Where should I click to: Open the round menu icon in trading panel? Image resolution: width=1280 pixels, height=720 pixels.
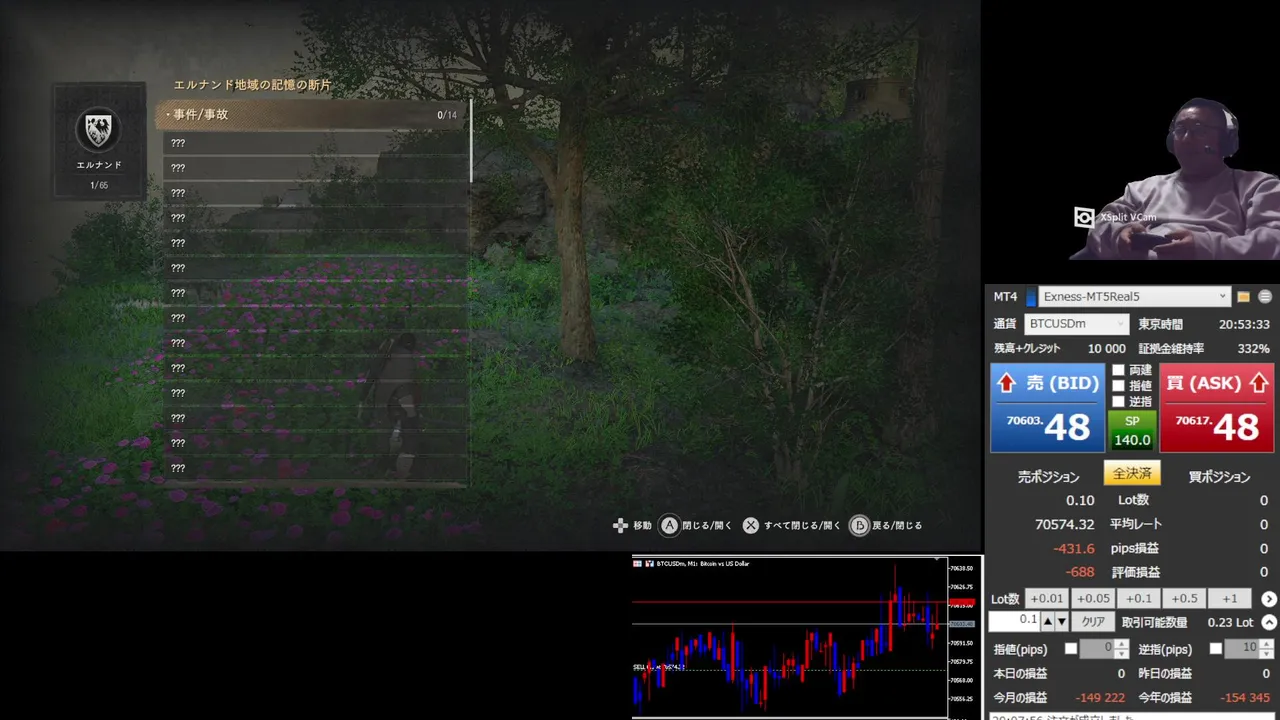pos(1265,297)
